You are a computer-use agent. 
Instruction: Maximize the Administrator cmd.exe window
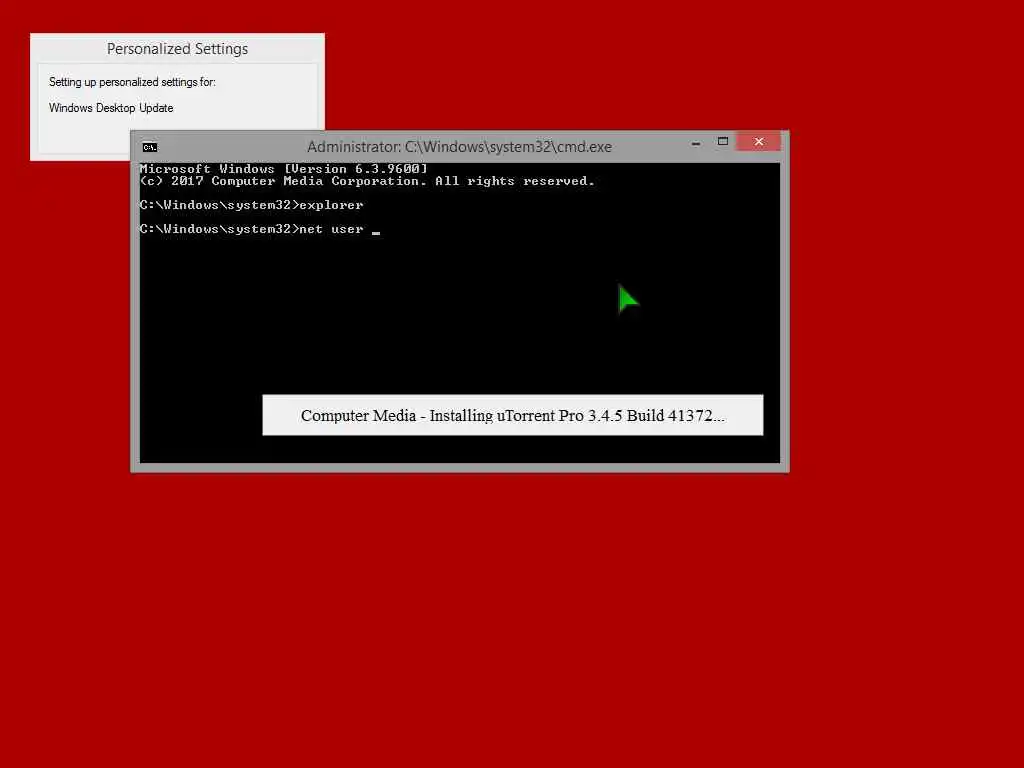pos(722,142)
